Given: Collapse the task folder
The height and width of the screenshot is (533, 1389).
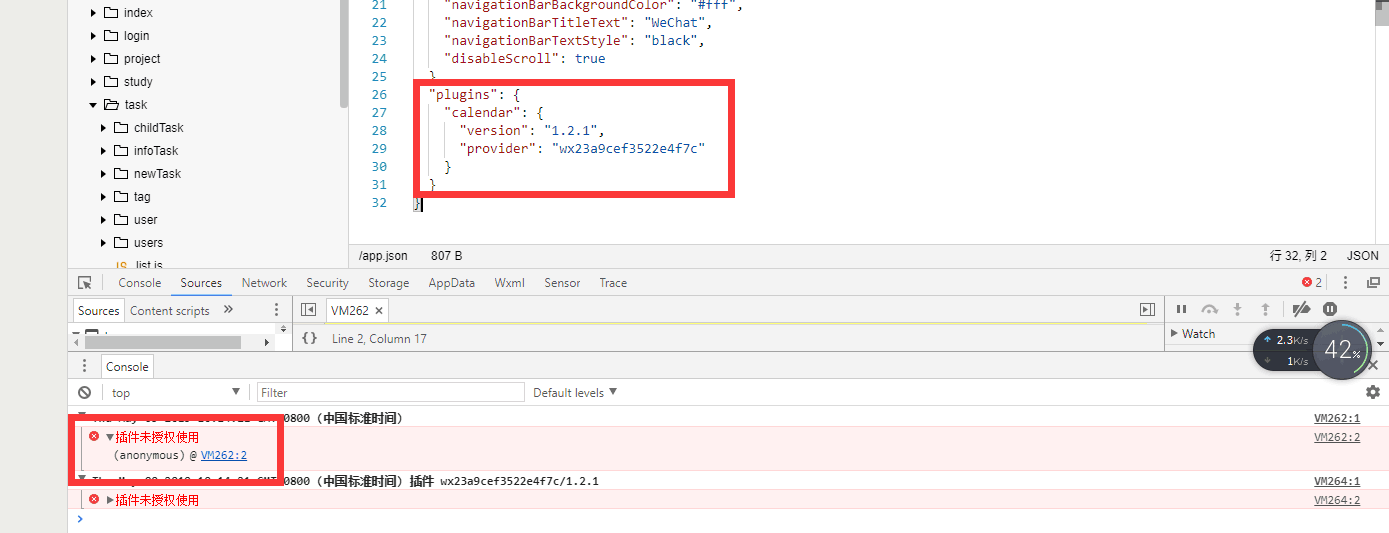Looking at the screenshot, I should pyautogui.click(x=94, y=105).
